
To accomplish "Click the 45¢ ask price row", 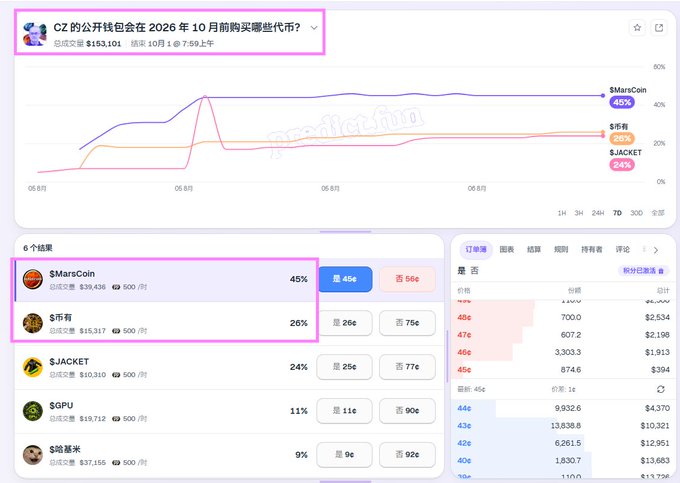I will coord(563,369).
